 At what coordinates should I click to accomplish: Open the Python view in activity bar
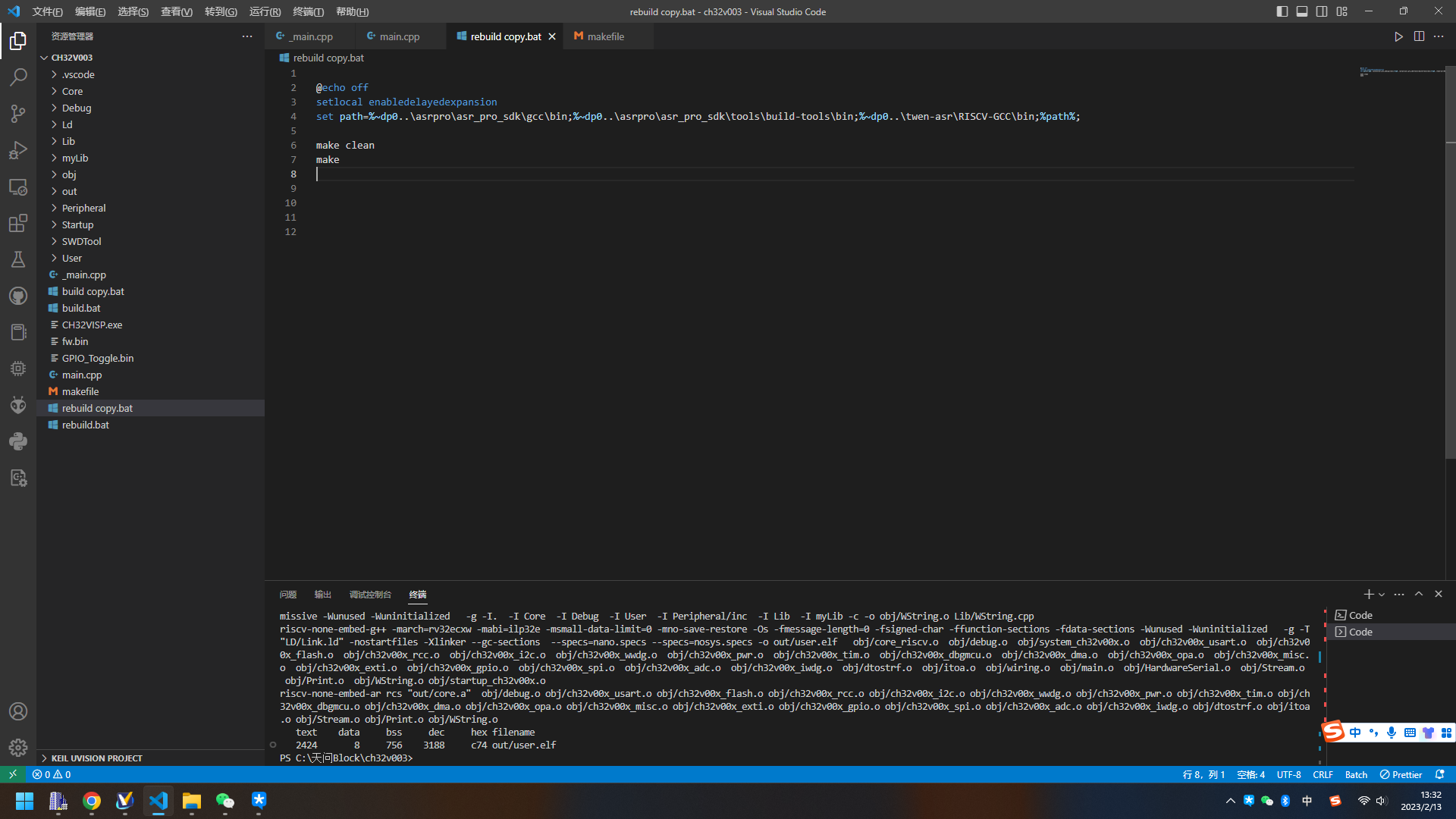(18, 441)
